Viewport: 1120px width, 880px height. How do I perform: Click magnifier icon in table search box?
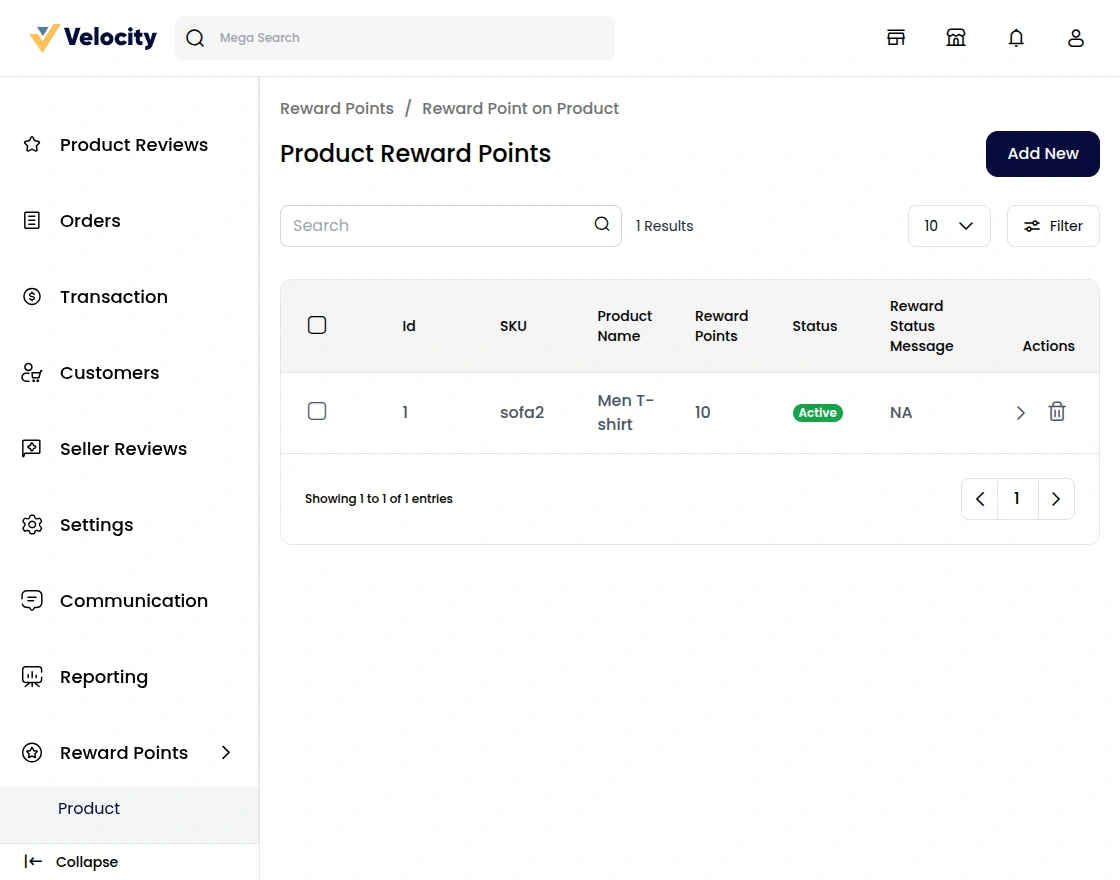click(x=602, y=224)
